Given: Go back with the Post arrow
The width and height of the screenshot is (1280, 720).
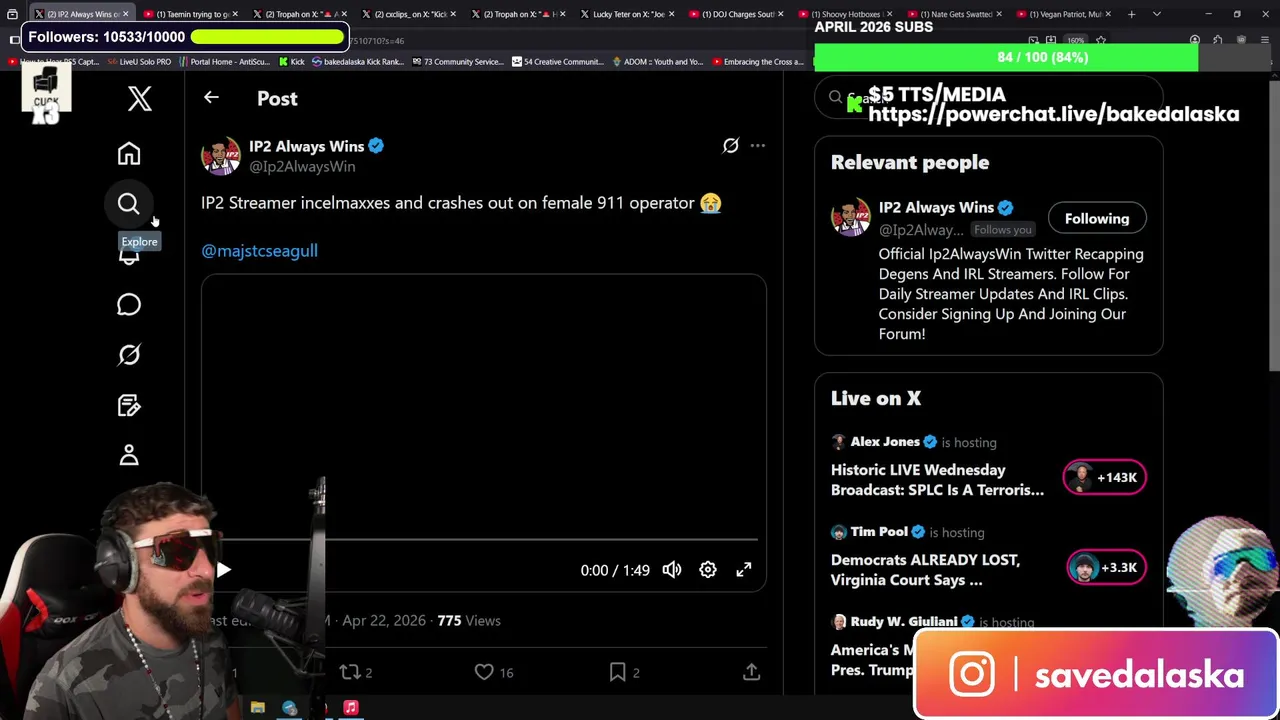Looking at the screenshot, I should [211, 98].
